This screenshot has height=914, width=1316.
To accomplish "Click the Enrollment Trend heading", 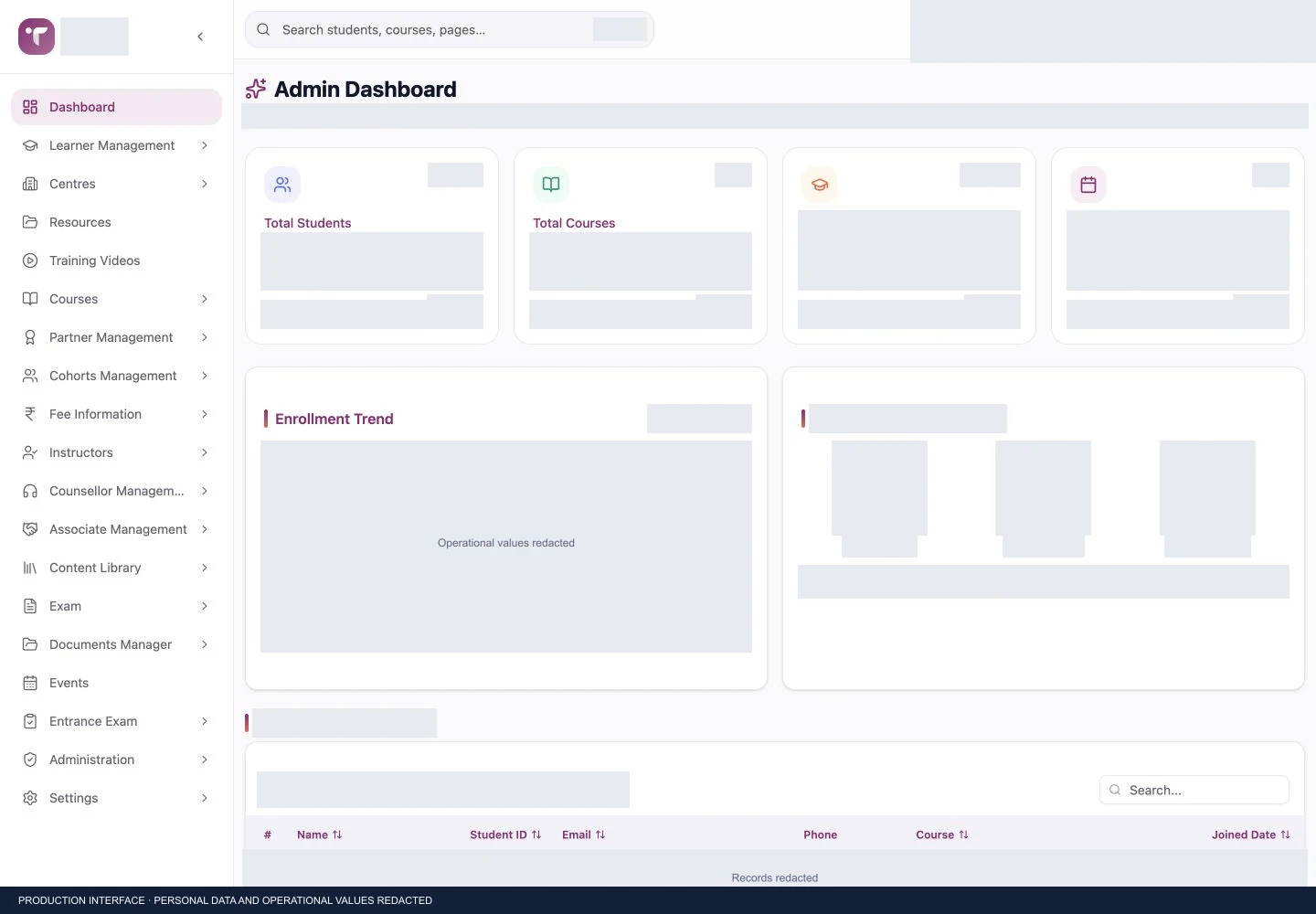I will click(x=334, y=419).
